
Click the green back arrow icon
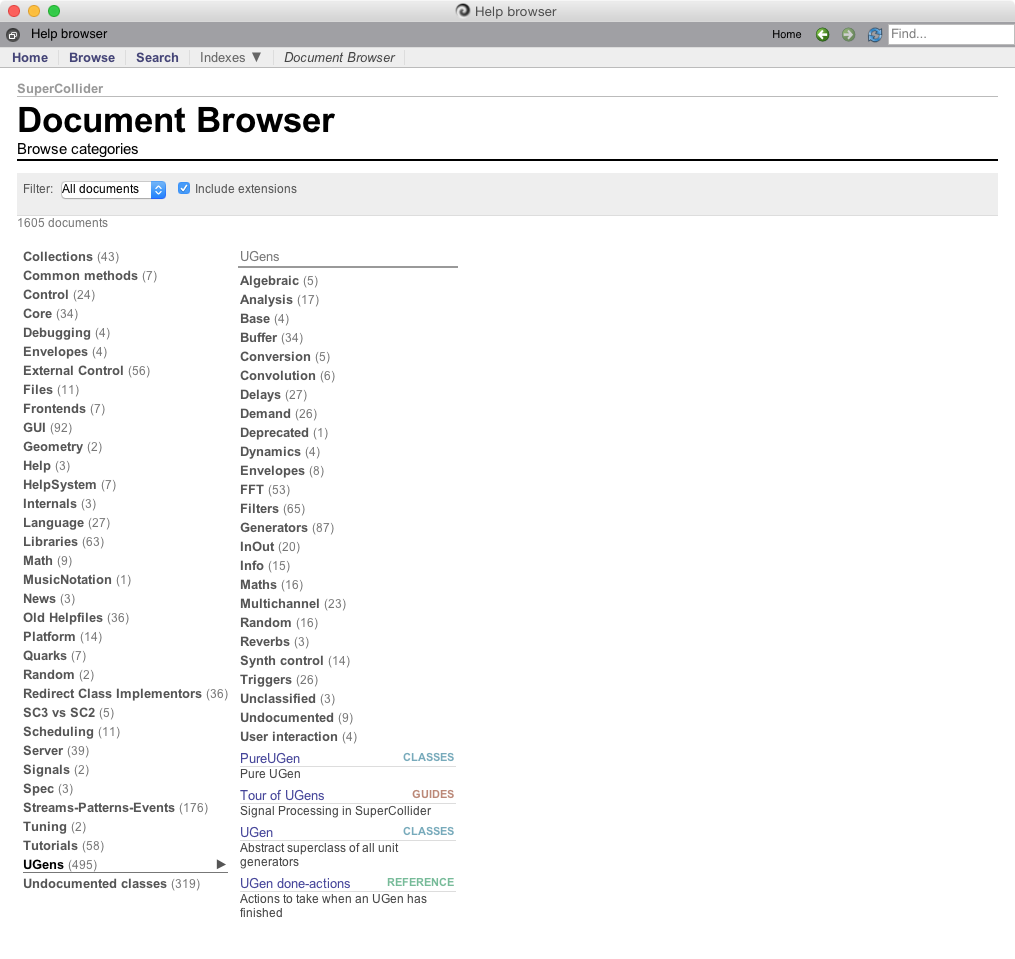822,34
